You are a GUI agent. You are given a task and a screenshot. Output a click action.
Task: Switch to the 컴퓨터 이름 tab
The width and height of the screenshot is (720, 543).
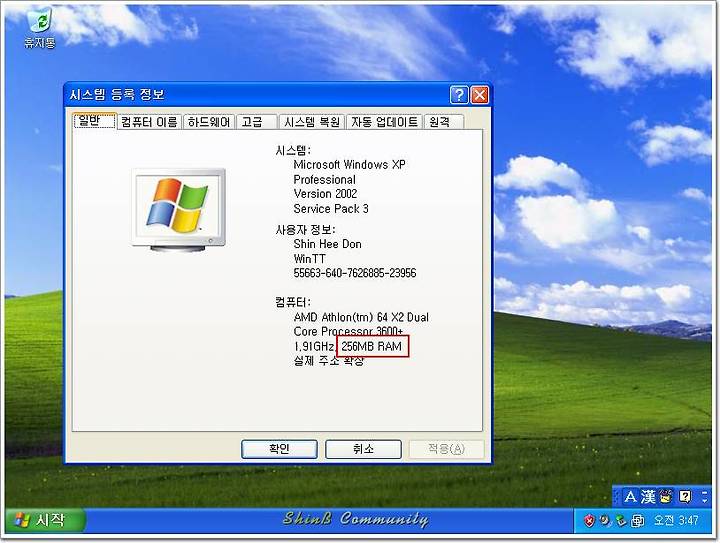(149, 122)
